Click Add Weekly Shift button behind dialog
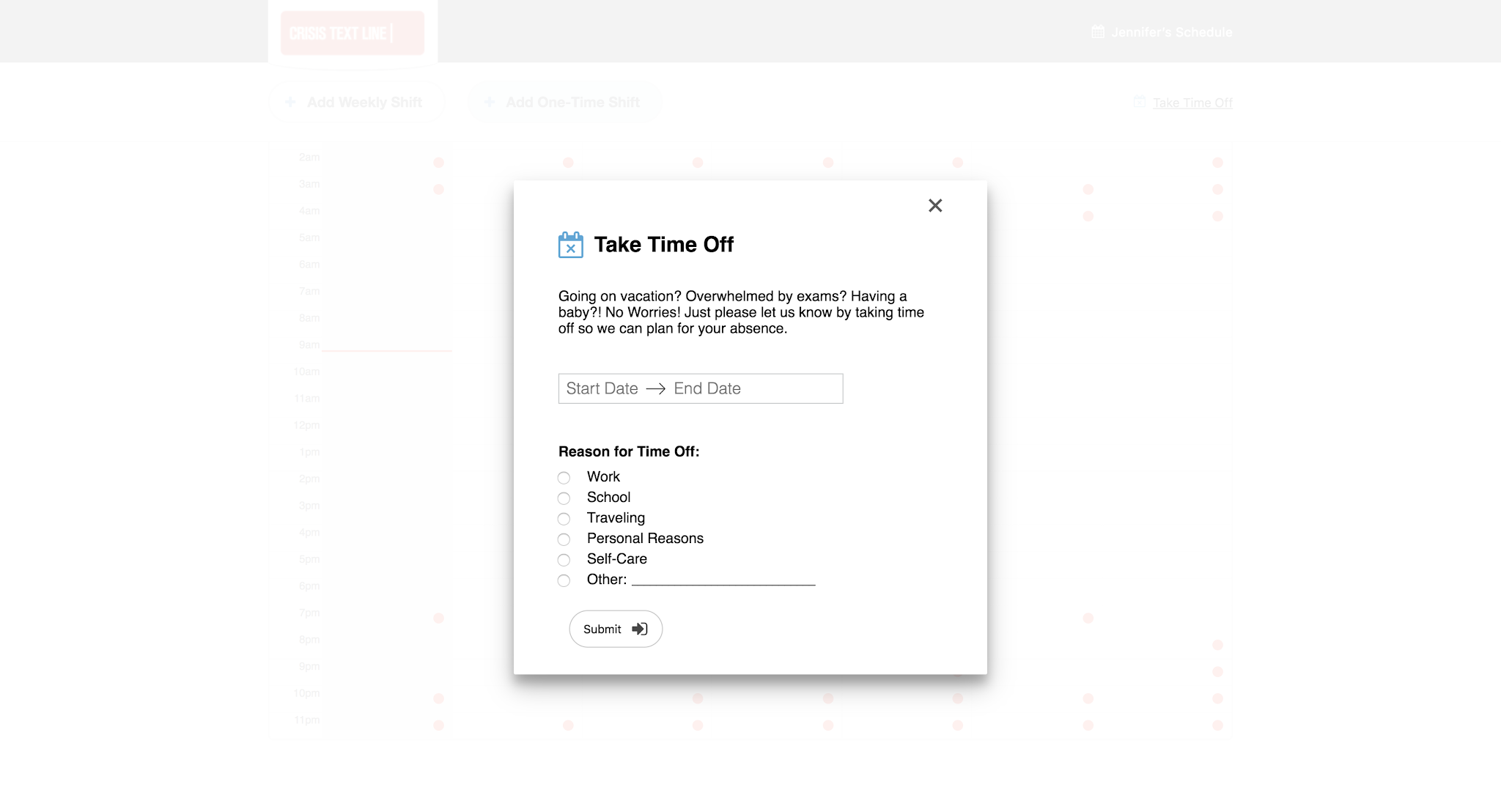1501x812 pixels. tap(357, 103)
